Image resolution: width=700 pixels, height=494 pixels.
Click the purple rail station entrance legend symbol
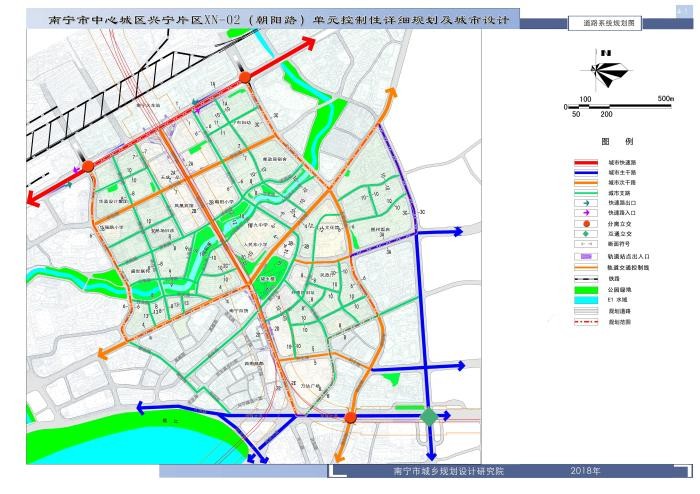(x=586, y=257)
